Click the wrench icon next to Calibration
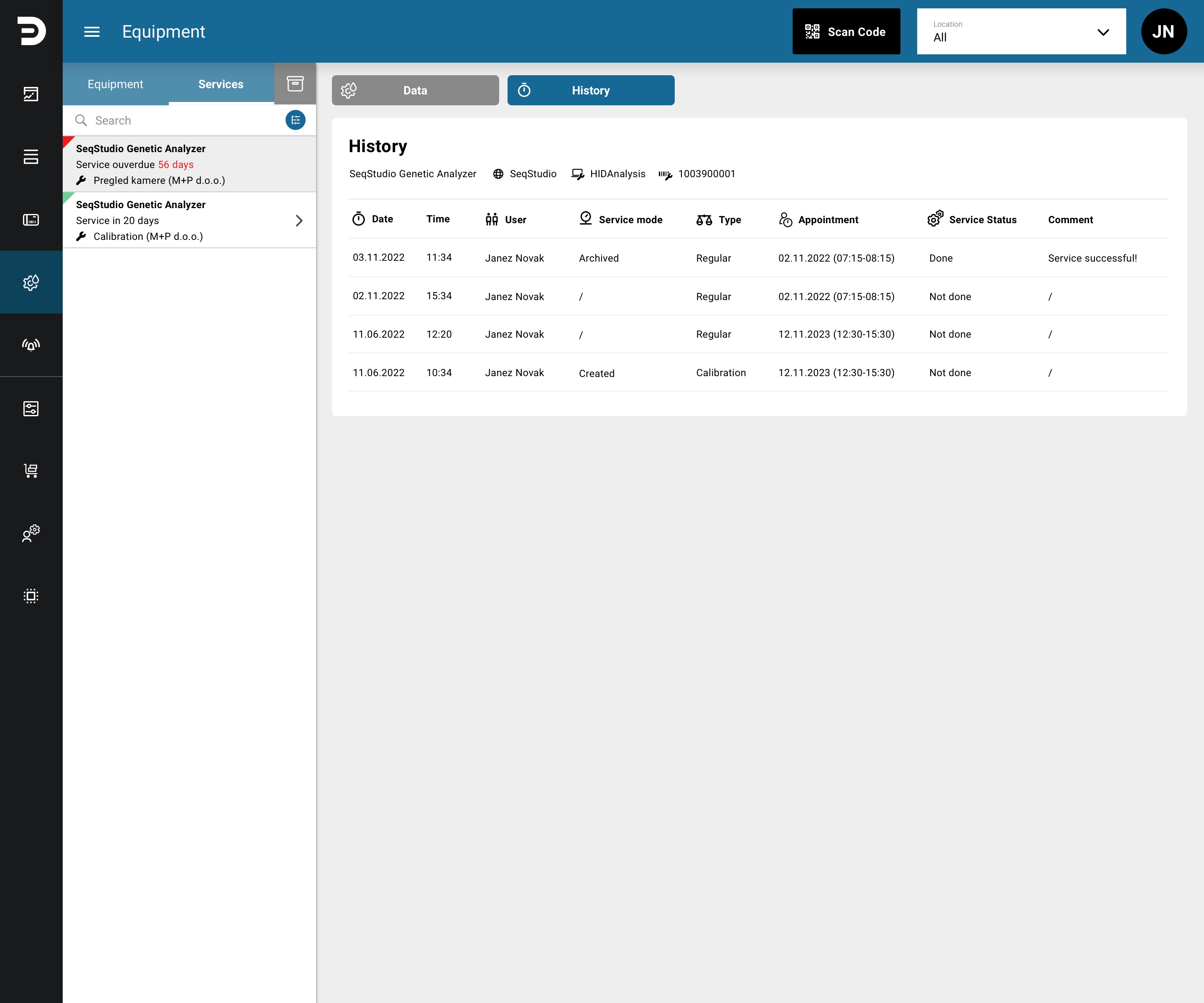The width and height of the screenshot is (1204, 1003). pyautogui.click(x=82, y=237)
